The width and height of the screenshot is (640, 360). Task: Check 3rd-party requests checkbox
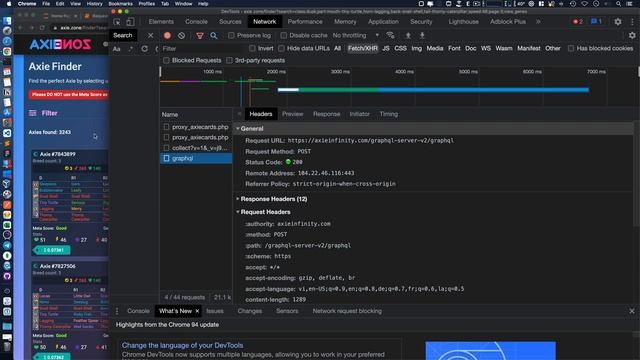(x=229, y=60)
